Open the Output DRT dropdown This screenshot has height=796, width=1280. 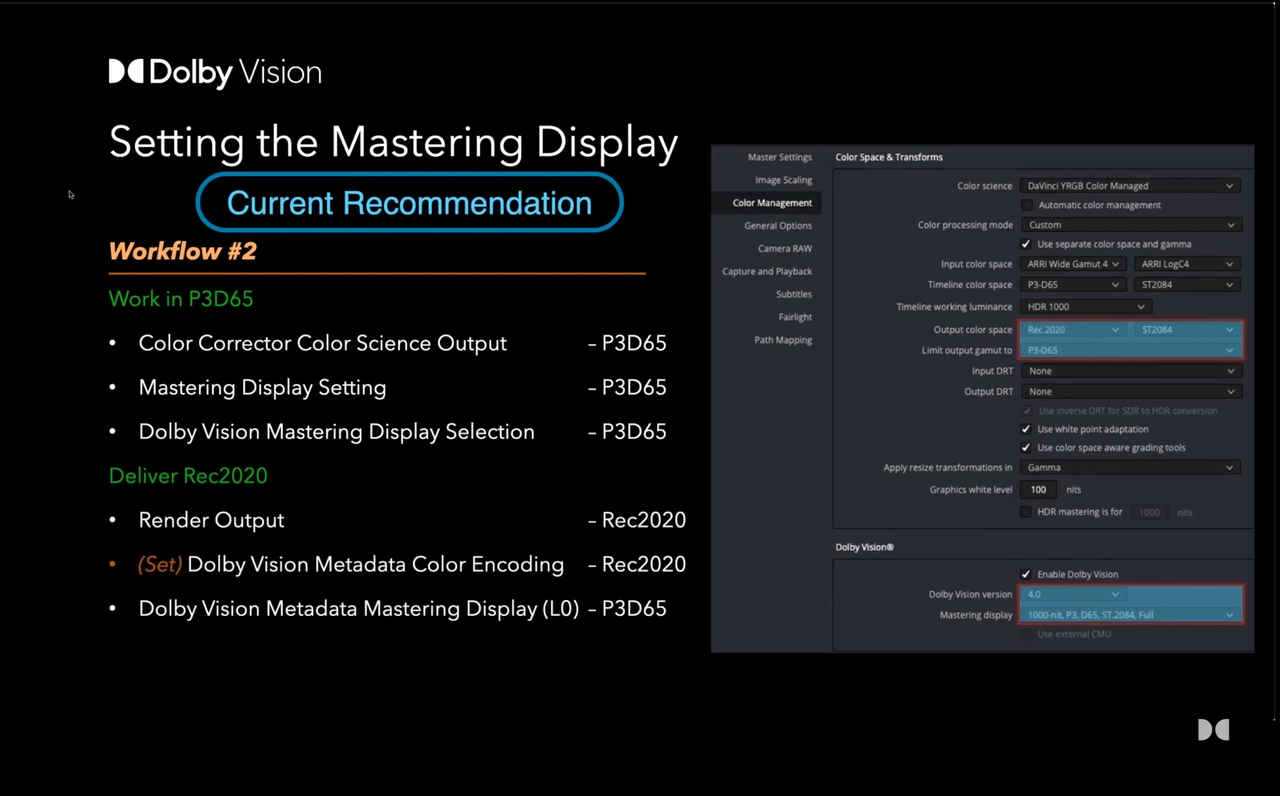[1130, 392]
